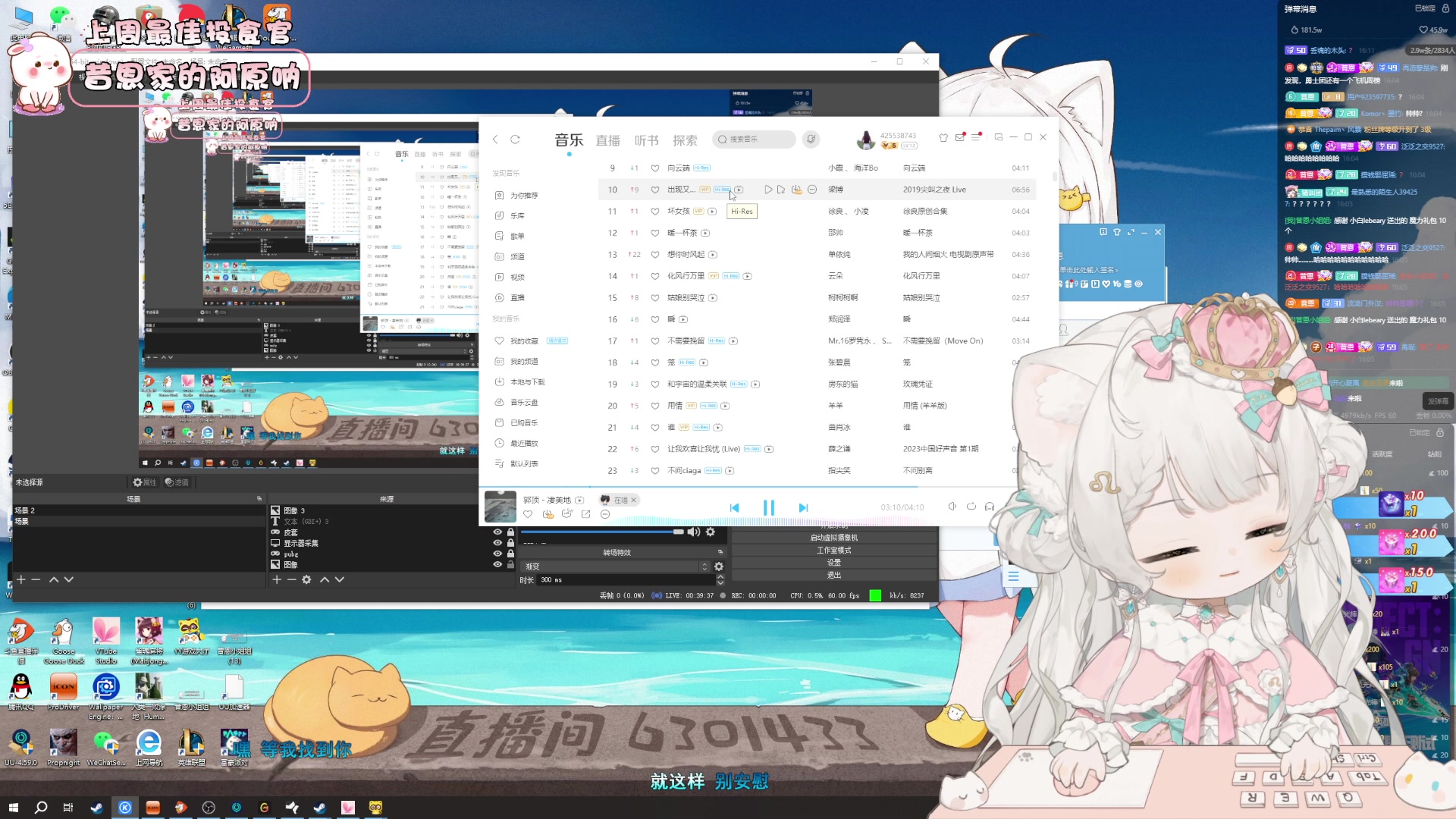Screen dimensions: 1456x819
Task: Switch to the 直播 tab
Action: tap(607, 140)
